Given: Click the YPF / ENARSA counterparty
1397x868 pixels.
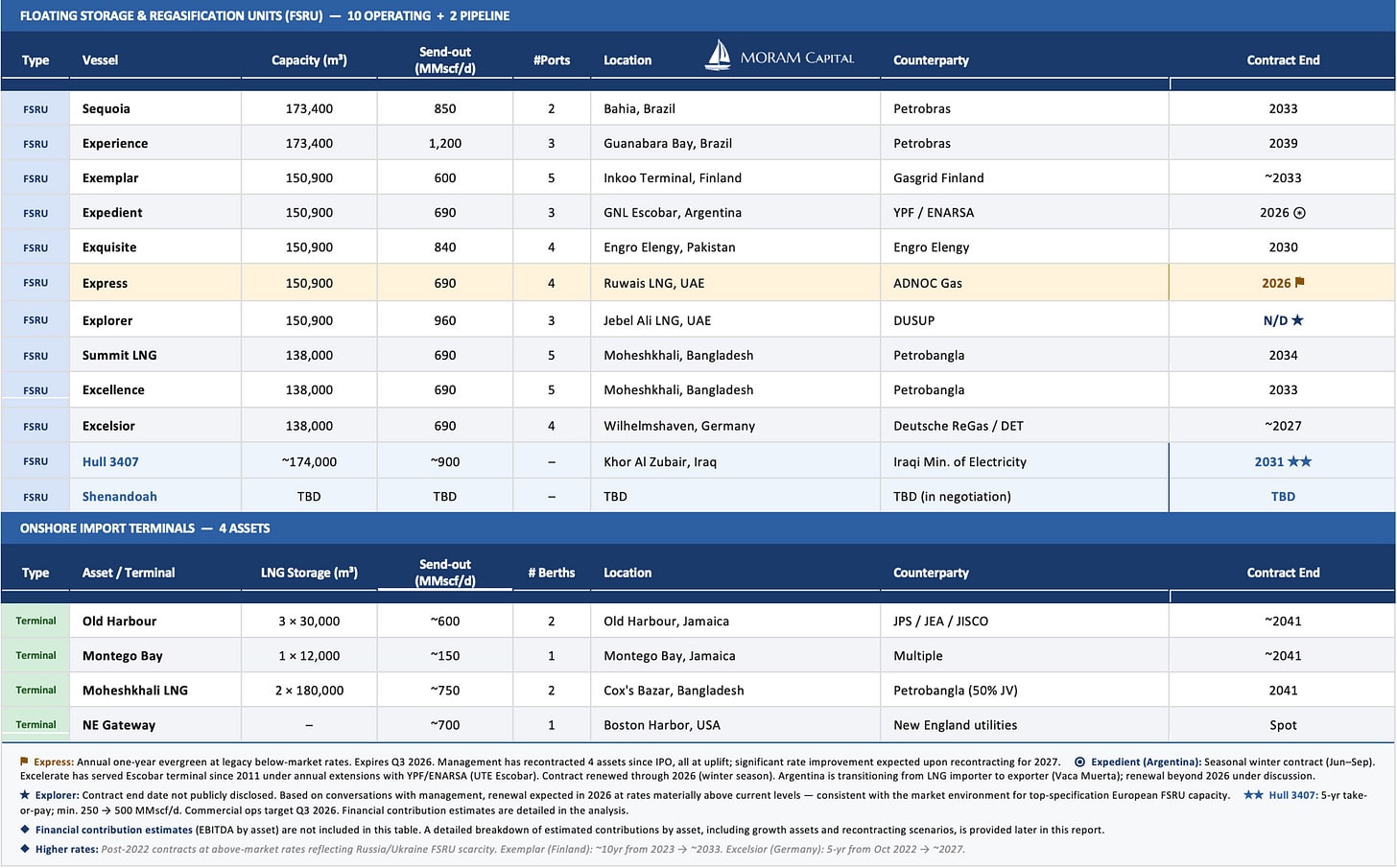Looking at the screenshot, I should (x=934, y=212).
